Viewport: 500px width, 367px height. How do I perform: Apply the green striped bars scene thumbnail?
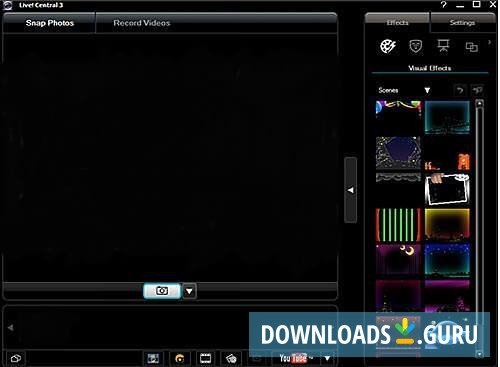tap(398, 225)
